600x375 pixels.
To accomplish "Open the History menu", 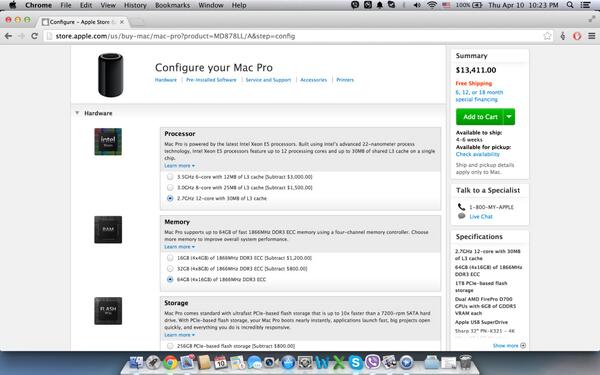I will click(135, 5).
